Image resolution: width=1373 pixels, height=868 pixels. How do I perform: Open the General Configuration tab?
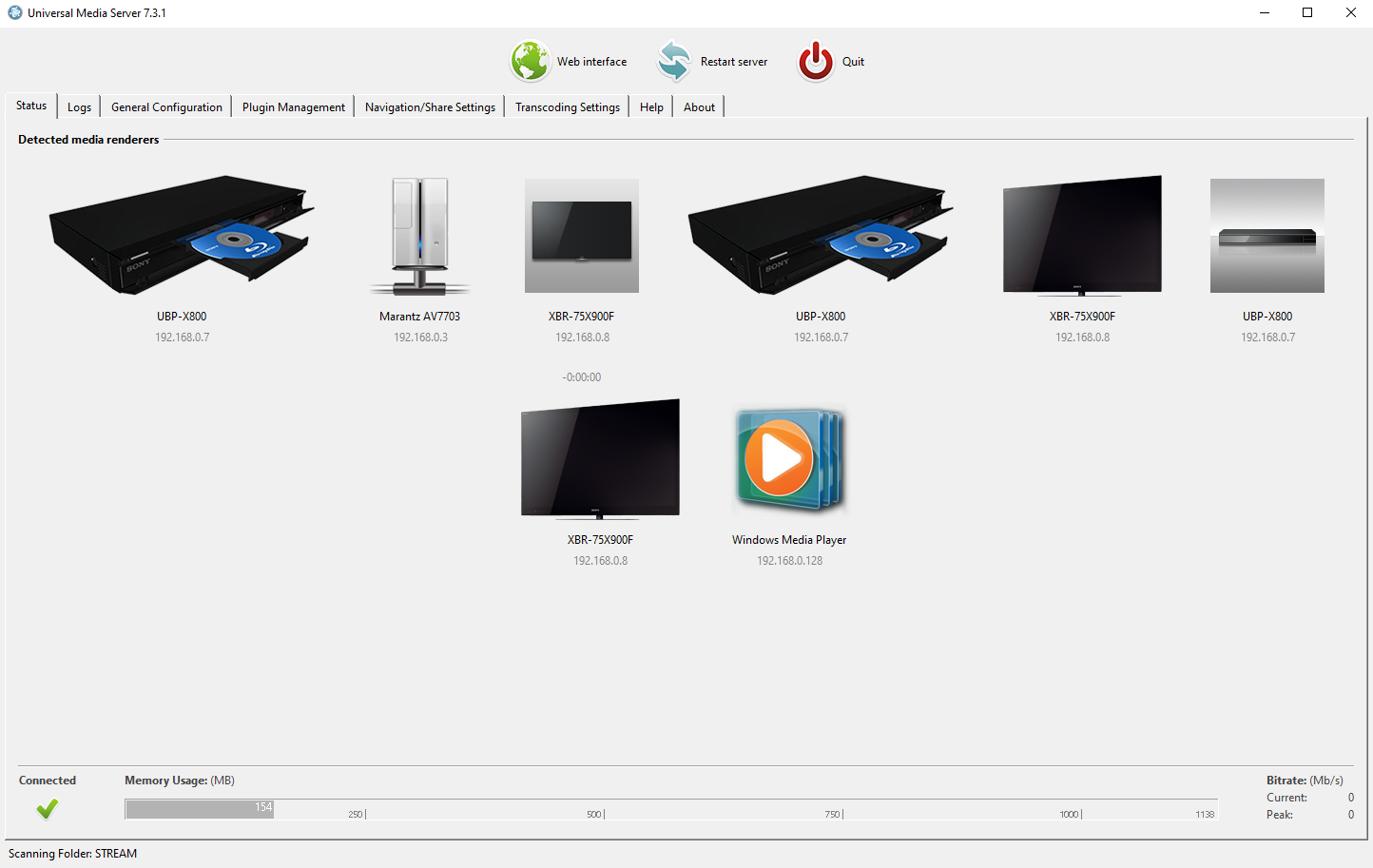(x=166, y=107)
